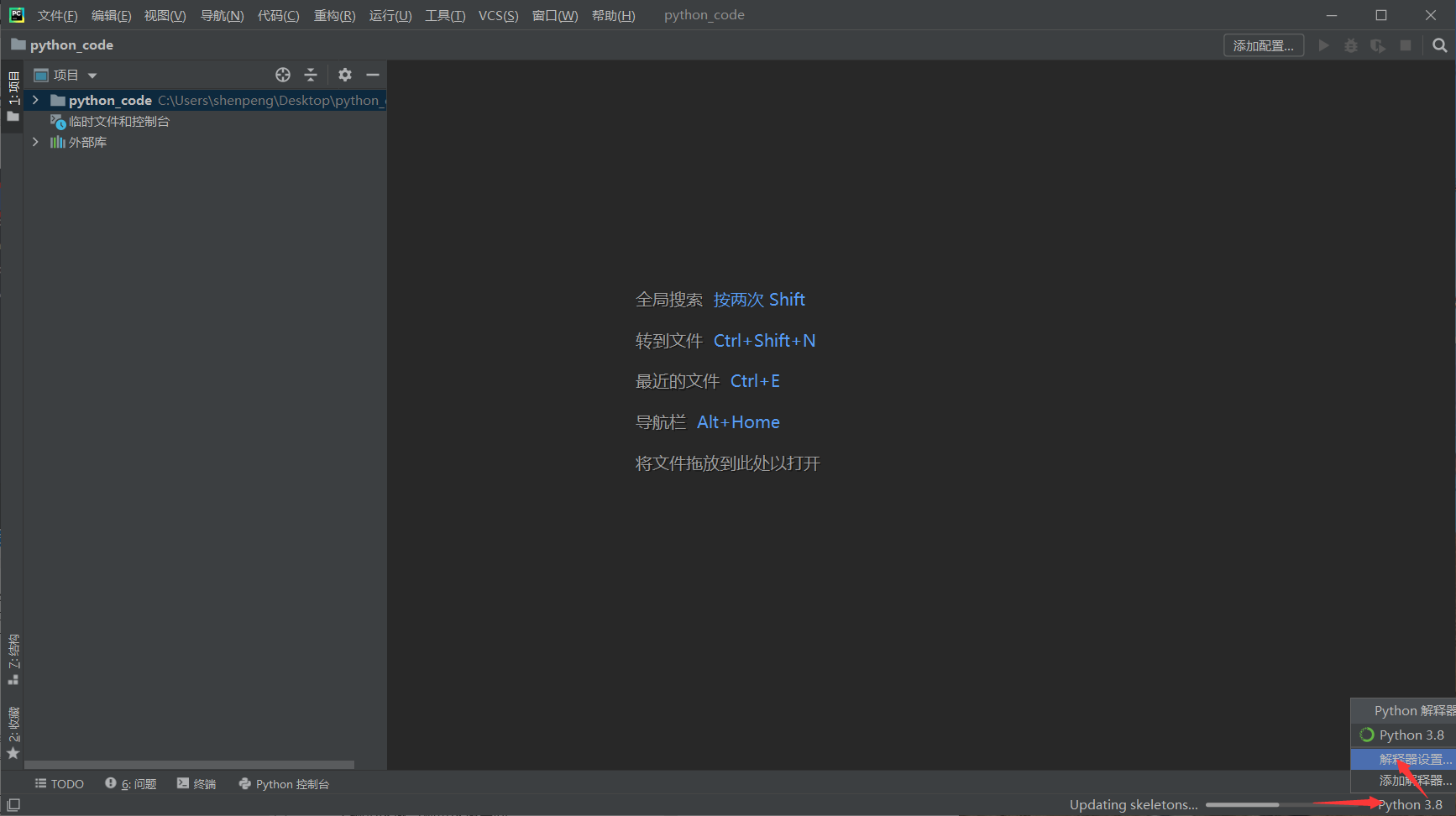1456x816 pixels.
Task: Click Run with Coverage icon
Action: click(1378, 45)
